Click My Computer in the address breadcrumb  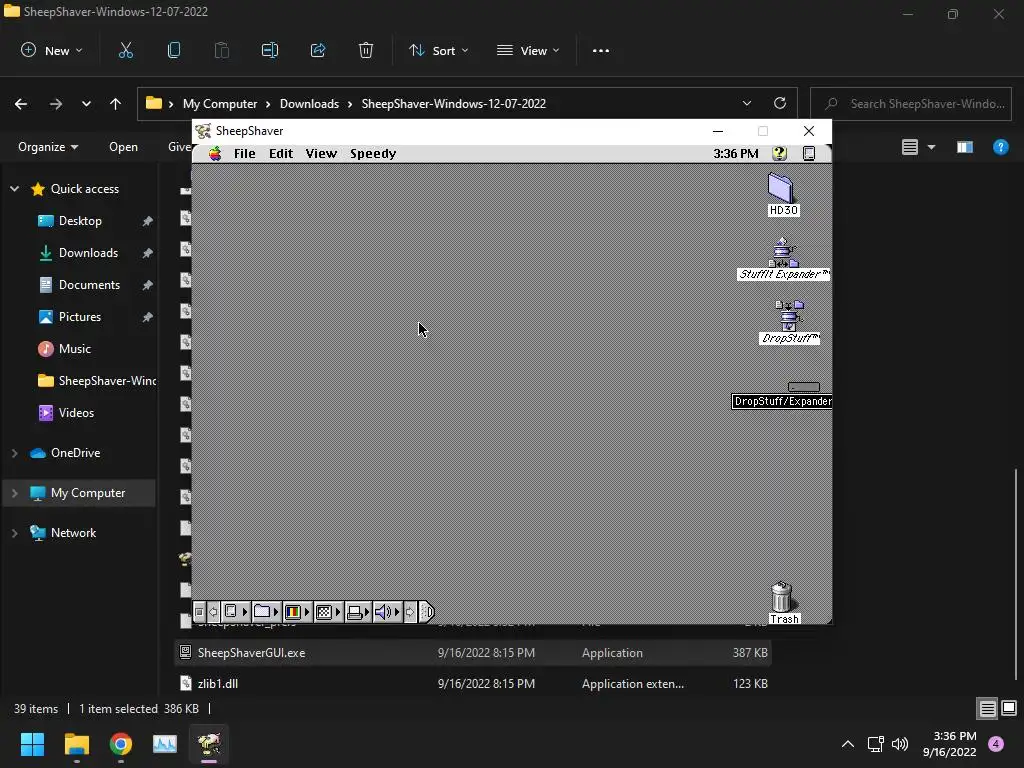point(220,104)
